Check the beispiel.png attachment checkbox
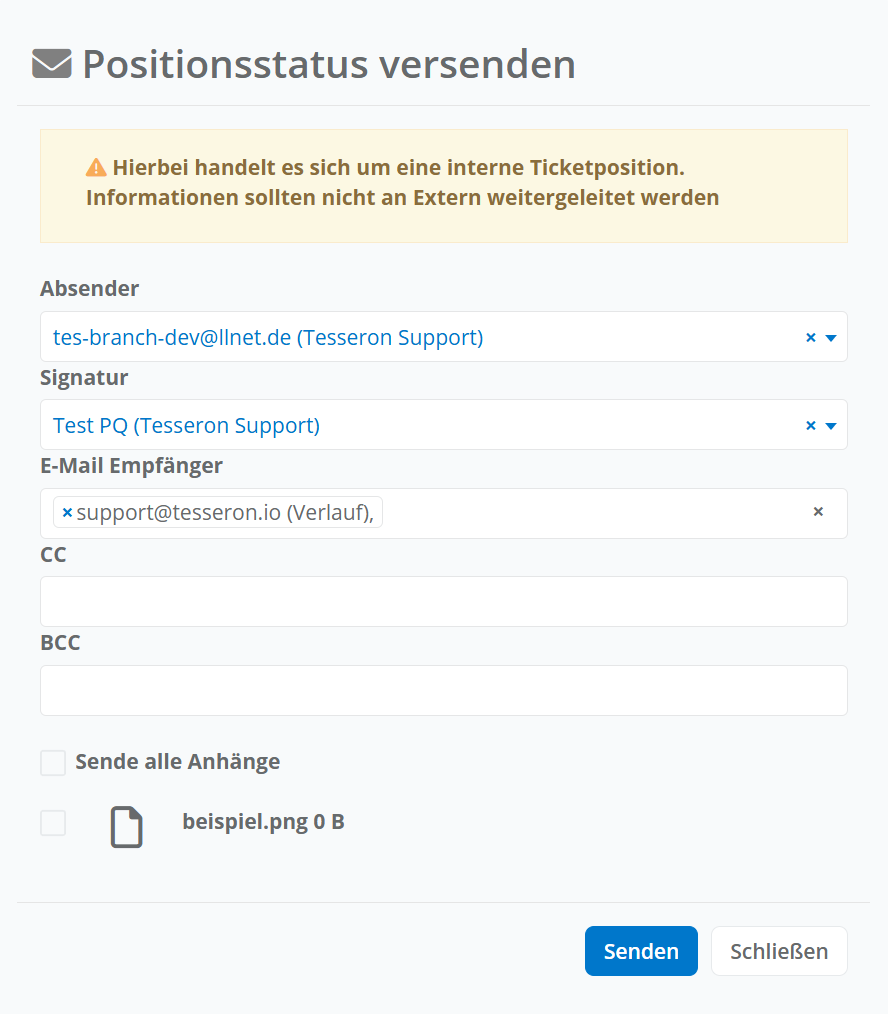The height and width of the screenshot is (1014, 888). click(53, 823)
